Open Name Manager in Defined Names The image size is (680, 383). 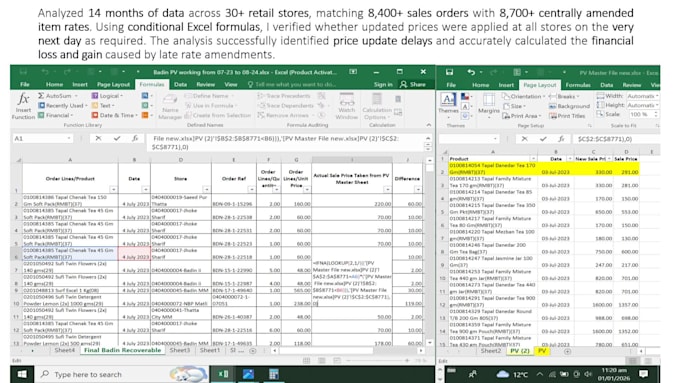170,107
